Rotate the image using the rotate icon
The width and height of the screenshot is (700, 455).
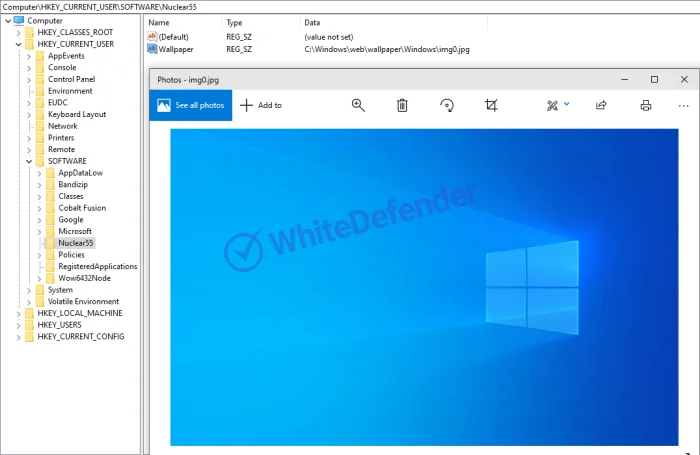click(446, 105)
